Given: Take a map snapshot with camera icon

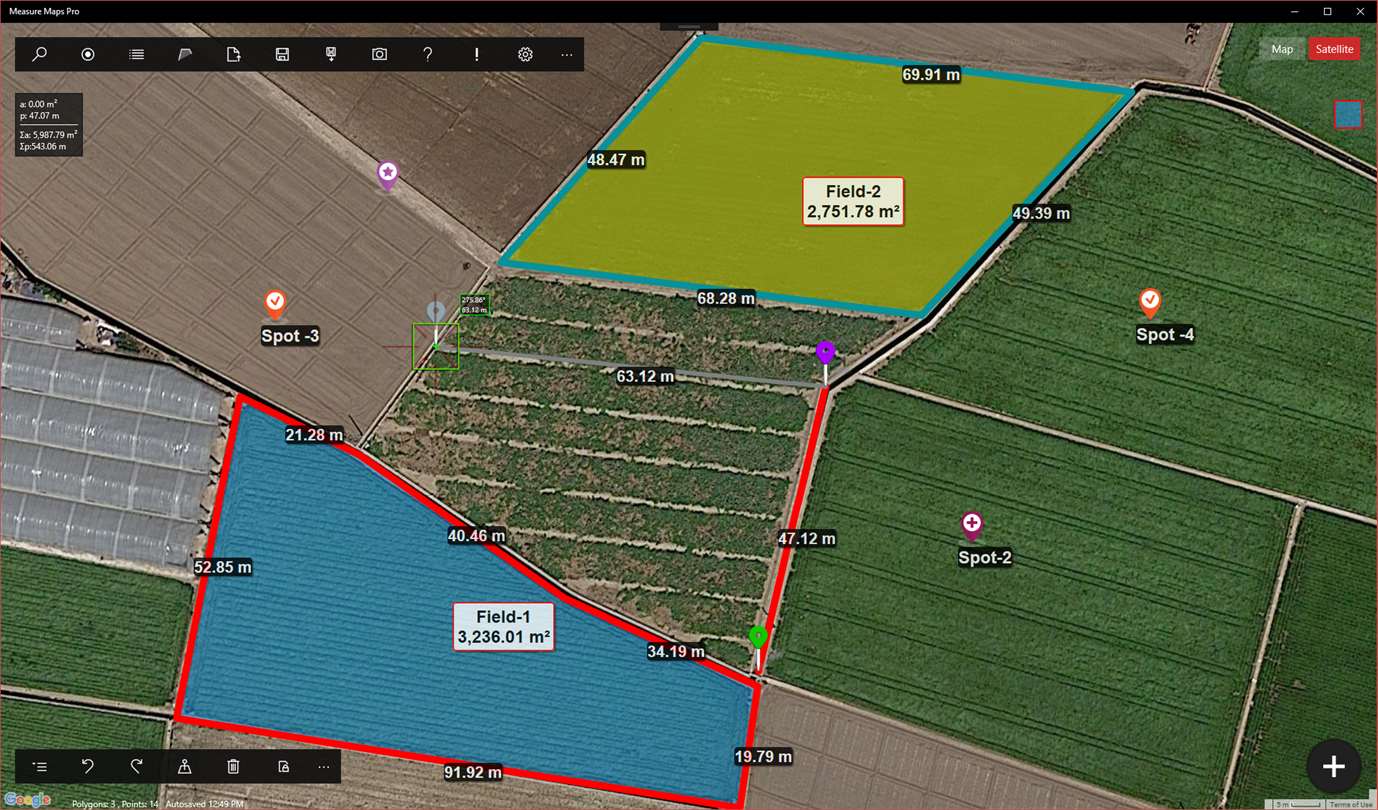Looking at the screenshot, I should (379, 55).
